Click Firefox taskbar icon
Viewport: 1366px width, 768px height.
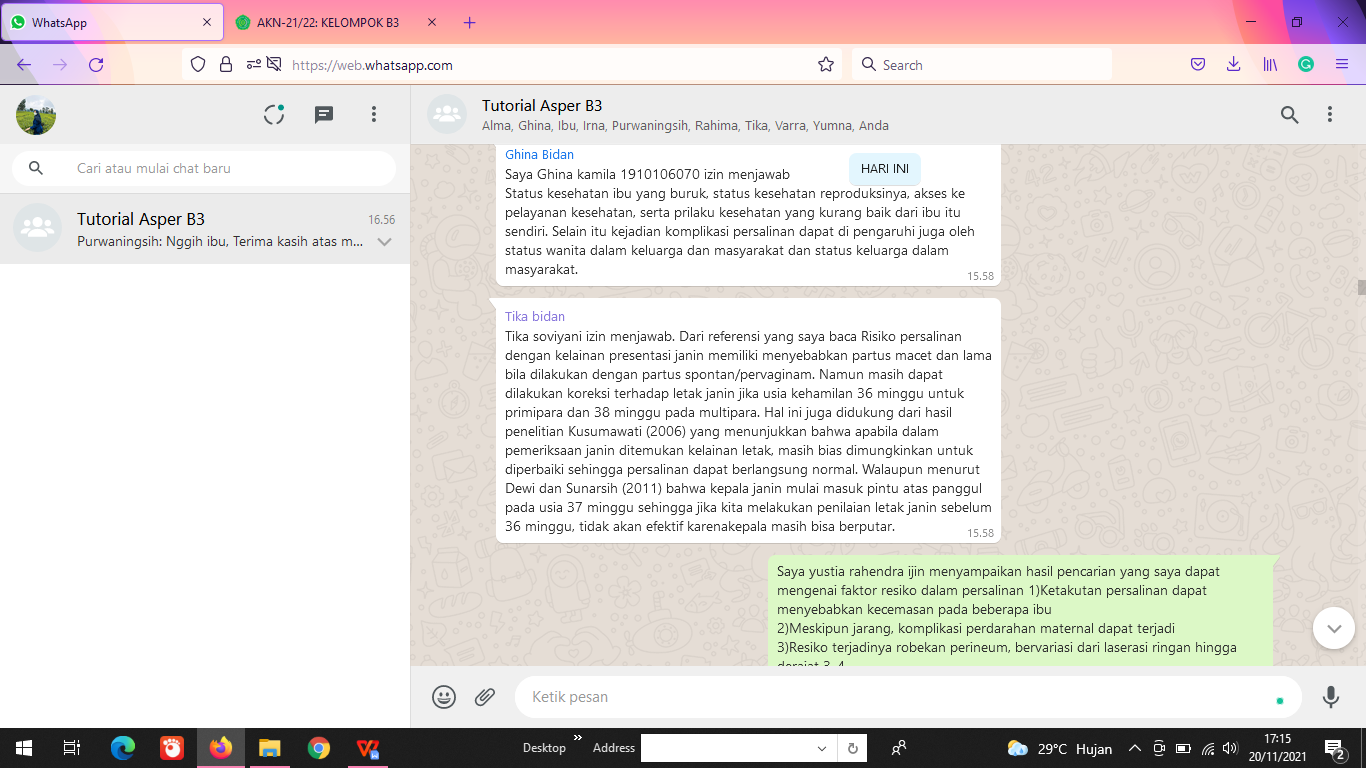coord(221,748)
